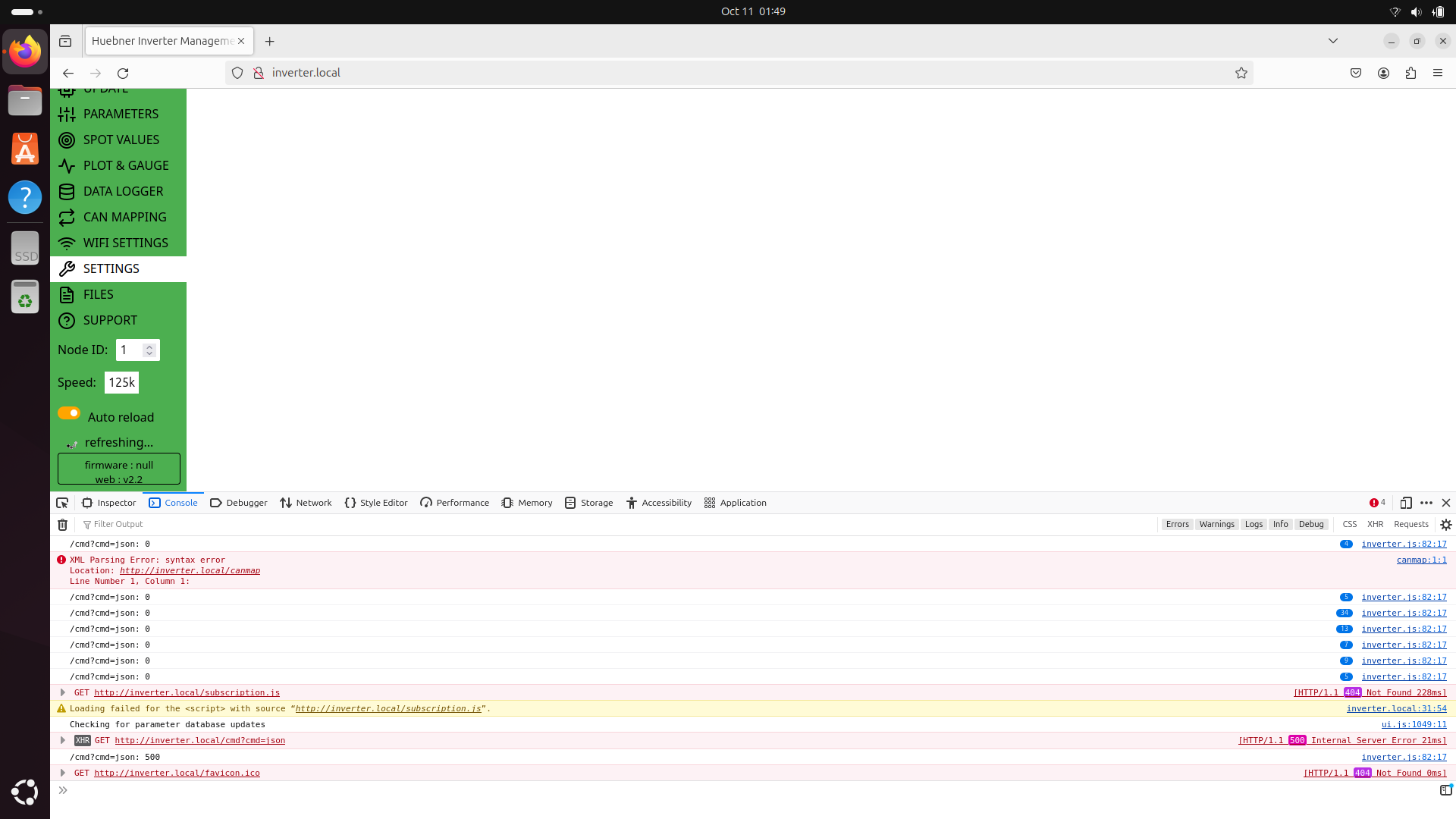Screen dimensions: 1456x819
Task: Clear console output with trash icon
Action: [x=63, y=525]
